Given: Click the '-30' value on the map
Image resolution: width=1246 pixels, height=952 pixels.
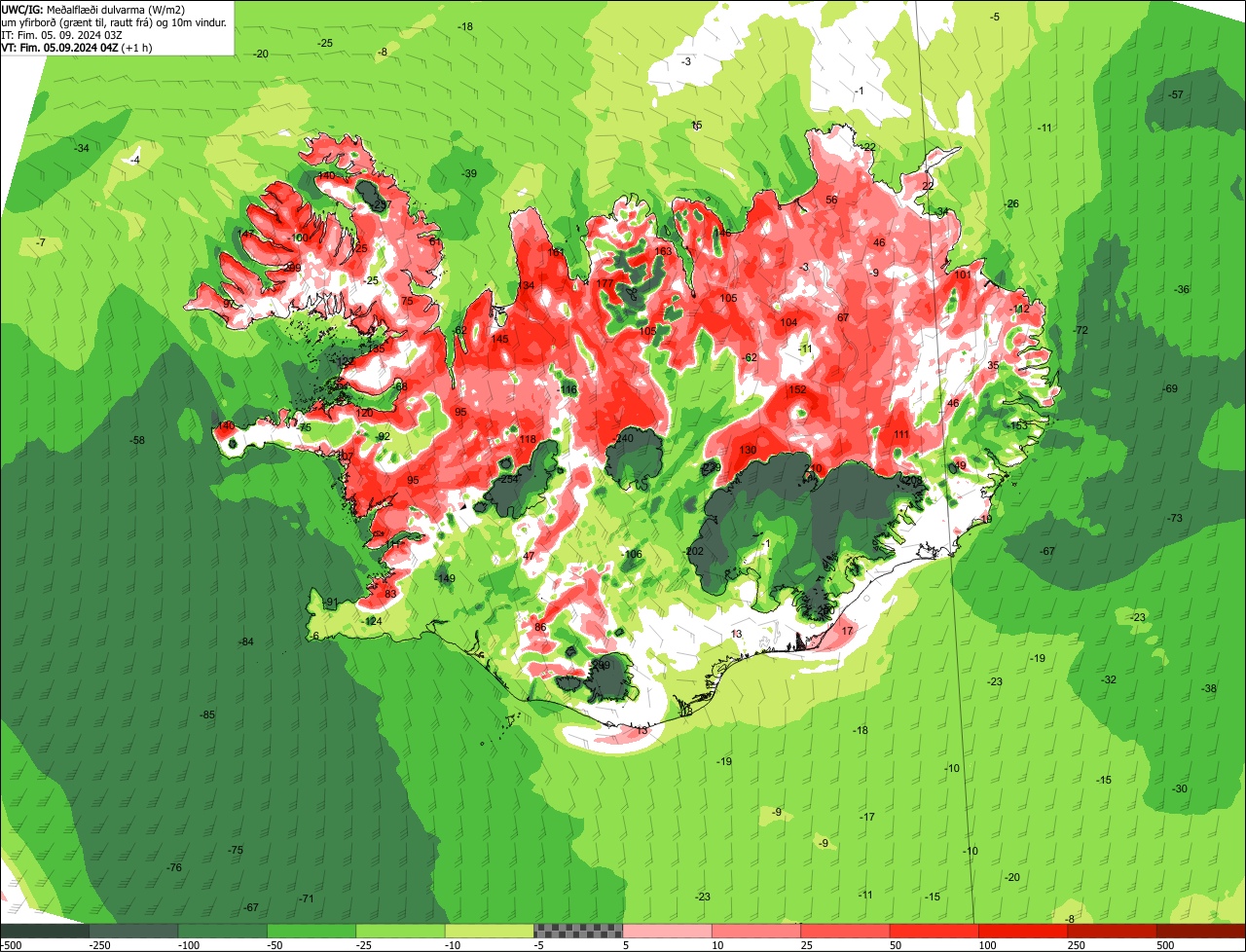Looking at the screenshot, I should coord(1180,789).
